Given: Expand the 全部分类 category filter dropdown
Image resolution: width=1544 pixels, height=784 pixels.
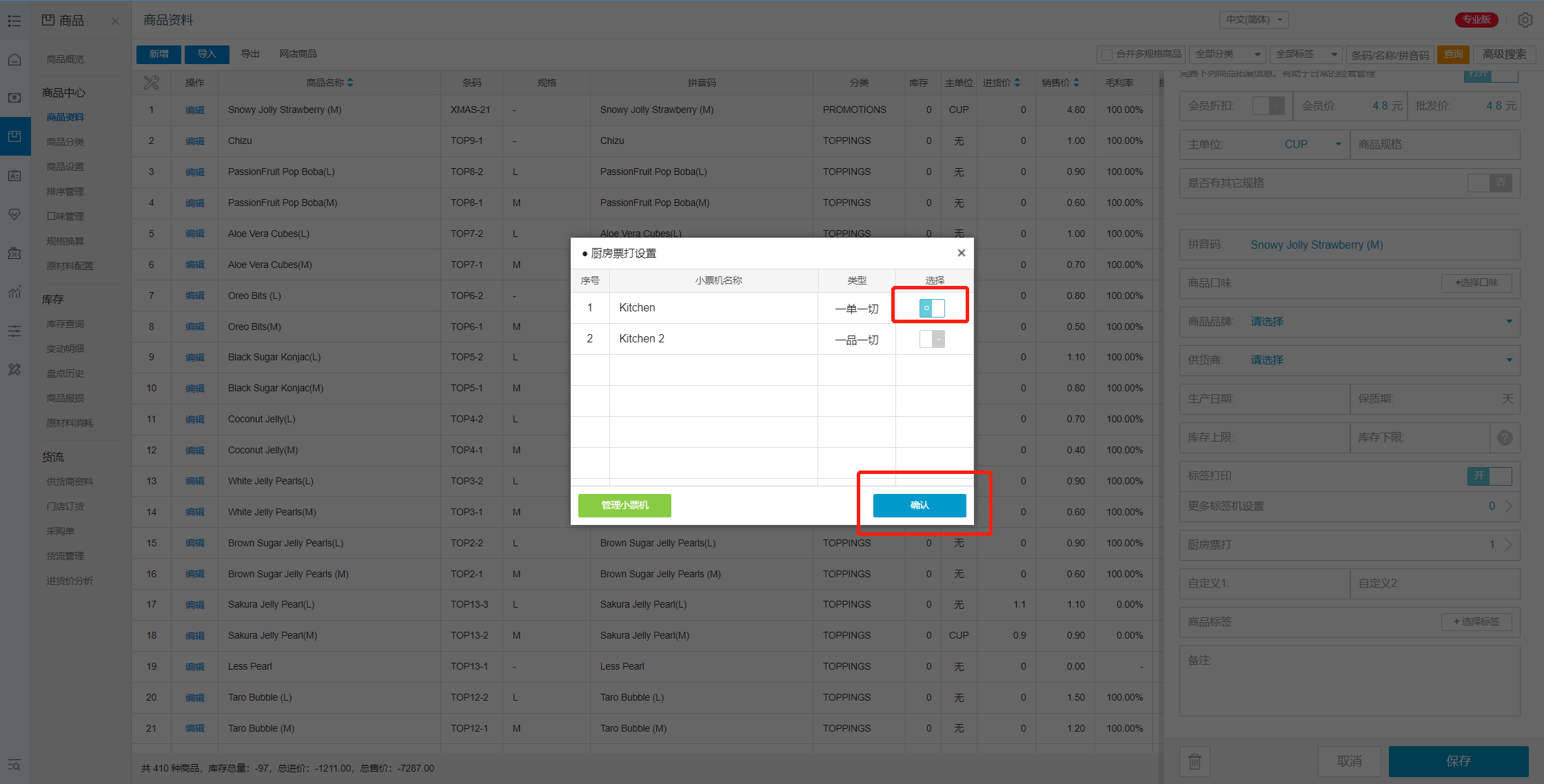Looking at the screenshot, I should (x=1228, y=54).
